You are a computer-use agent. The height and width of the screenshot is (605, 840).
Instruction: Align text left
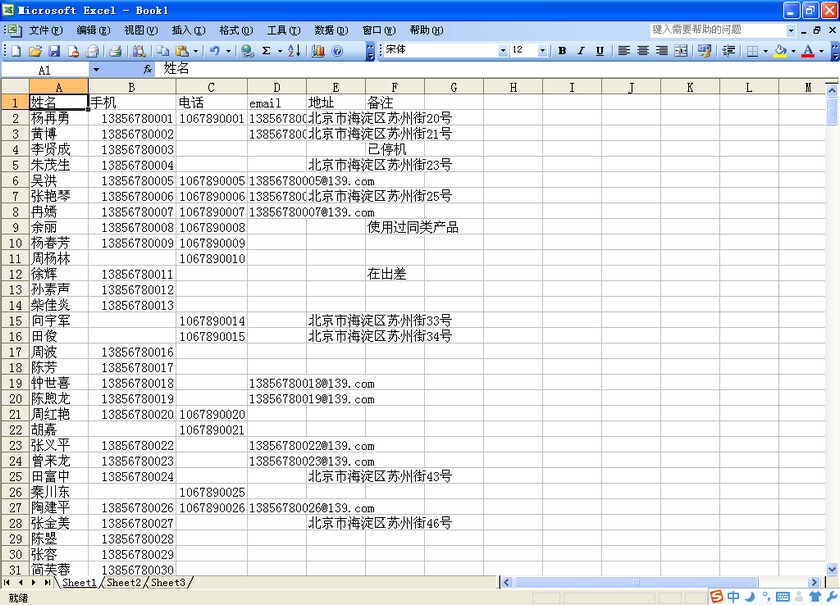point(624,50)
